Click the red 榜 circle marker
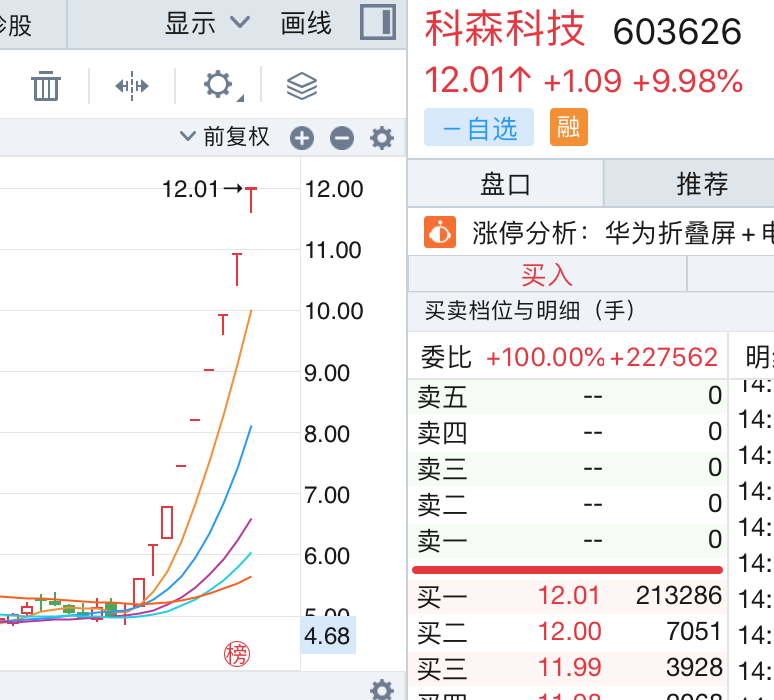 [237, 655]
